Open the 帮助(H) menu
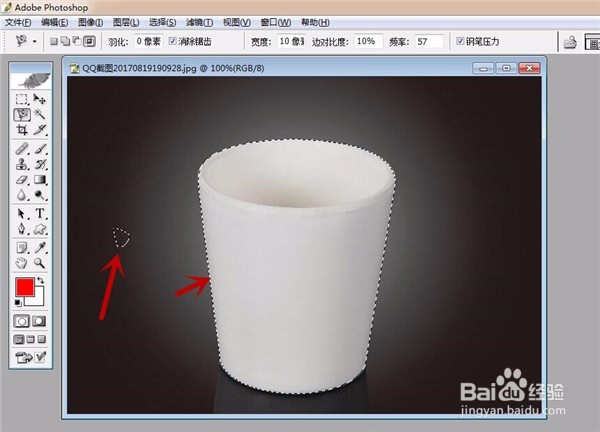 (315, 23)
